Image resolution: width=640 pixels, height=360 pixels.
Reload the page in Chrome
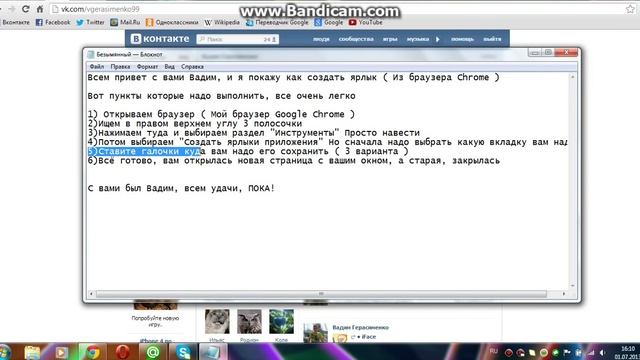[26, 9]
